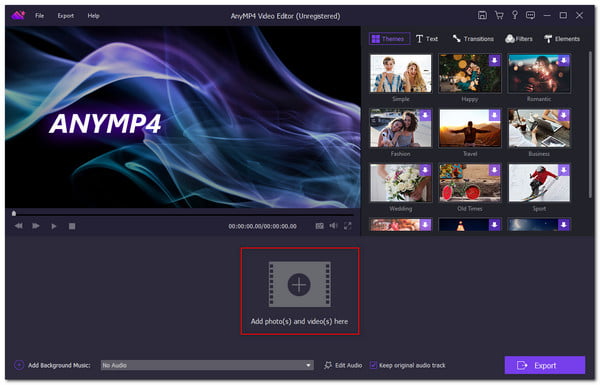Viewport: 600px width, 385px height.
Task: Take a snapshot with the camera icon
Action: click(x=320, y=226)
